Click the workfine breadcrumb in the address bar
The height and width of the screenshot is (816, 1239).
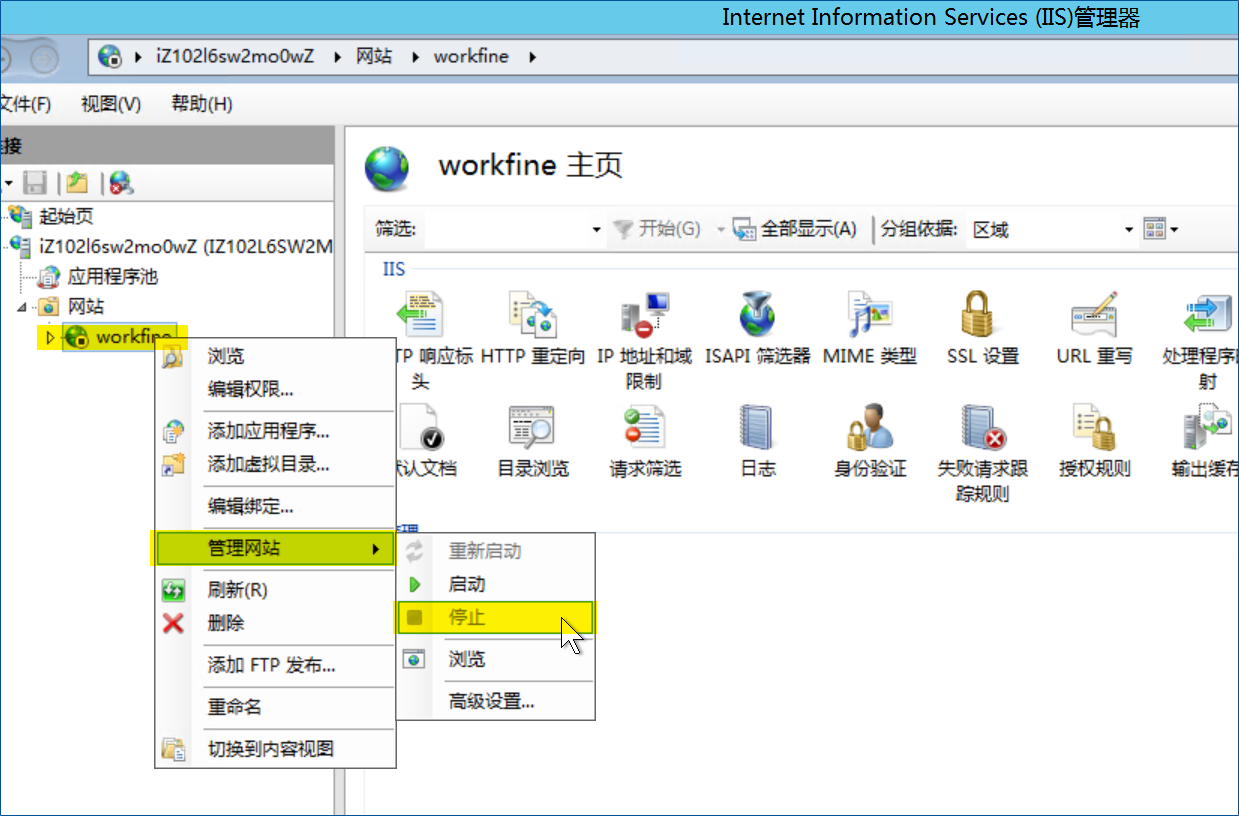click(x=471, y=57)
